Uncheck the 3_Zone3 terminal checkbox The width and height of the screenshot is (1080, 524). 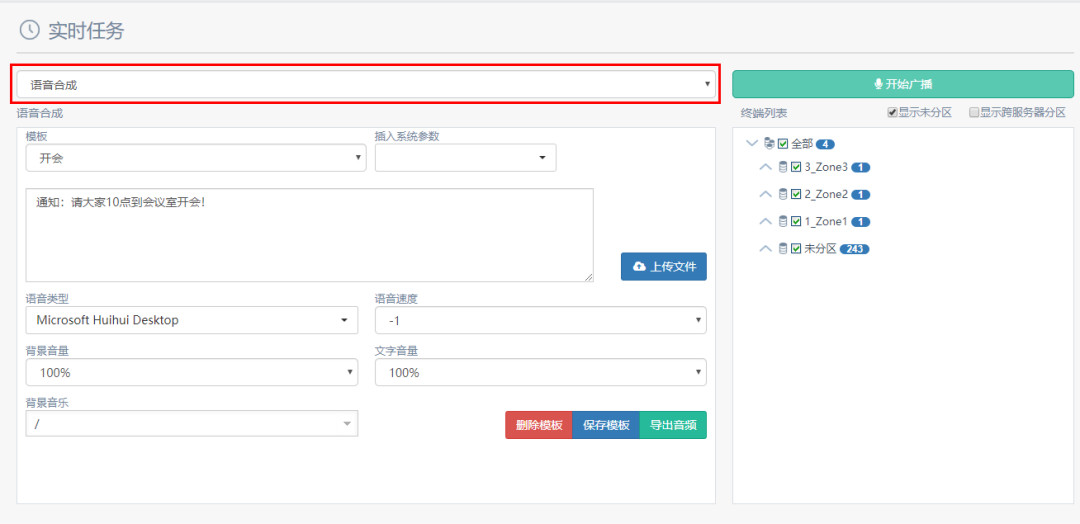click(796, 168)
